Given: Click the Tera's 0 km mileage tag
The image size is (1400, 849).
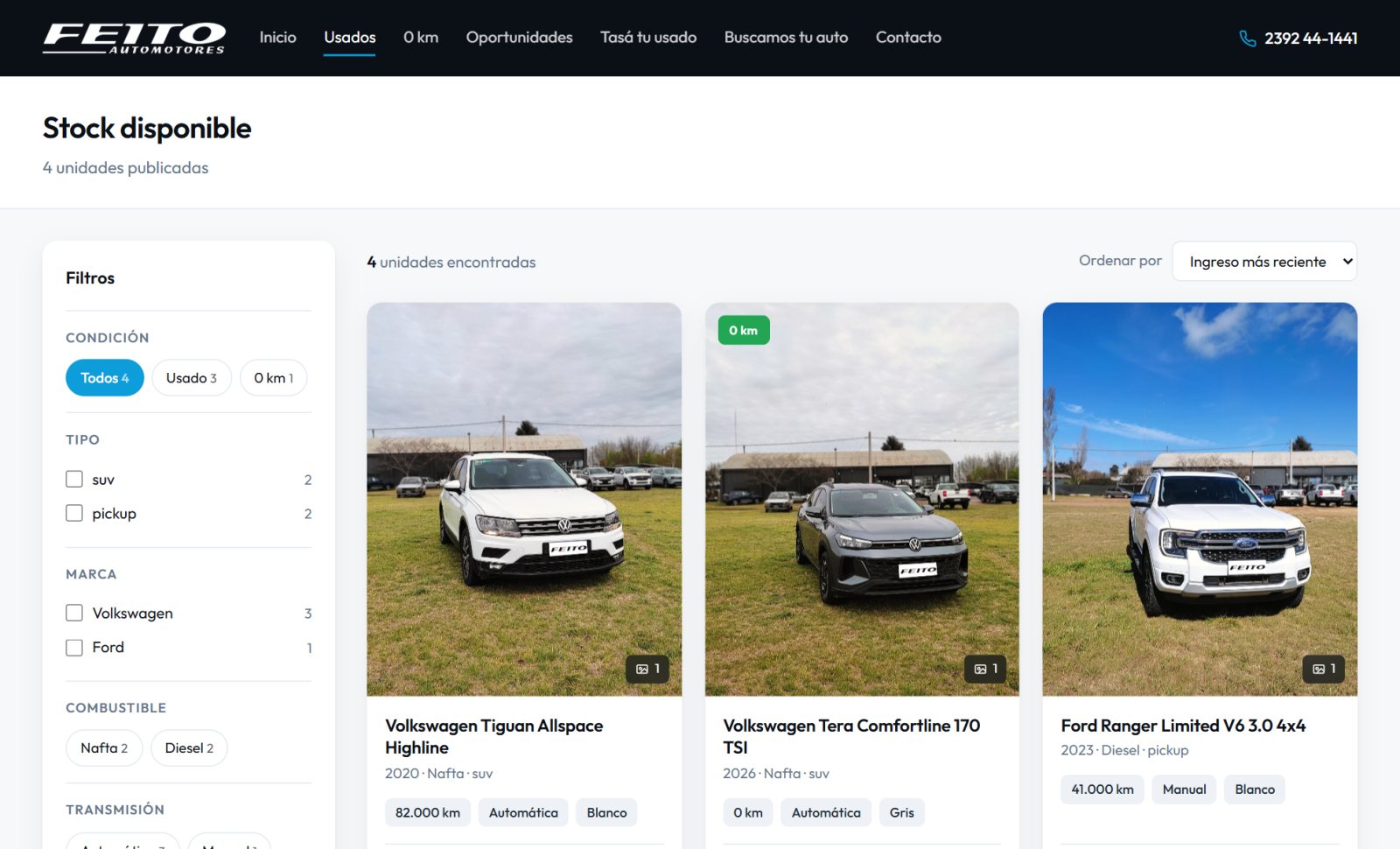Looking at the screenshot, I should (x=748, y=813).
